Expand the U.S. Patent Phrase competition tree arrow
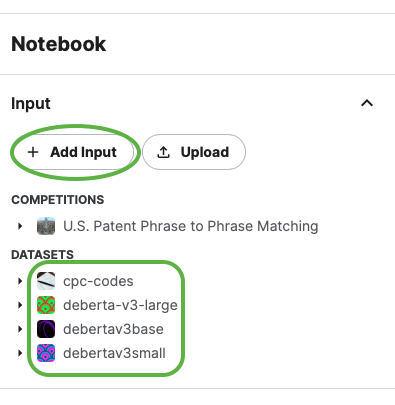This screenshot has height=405, width=395. coord(20,226)
